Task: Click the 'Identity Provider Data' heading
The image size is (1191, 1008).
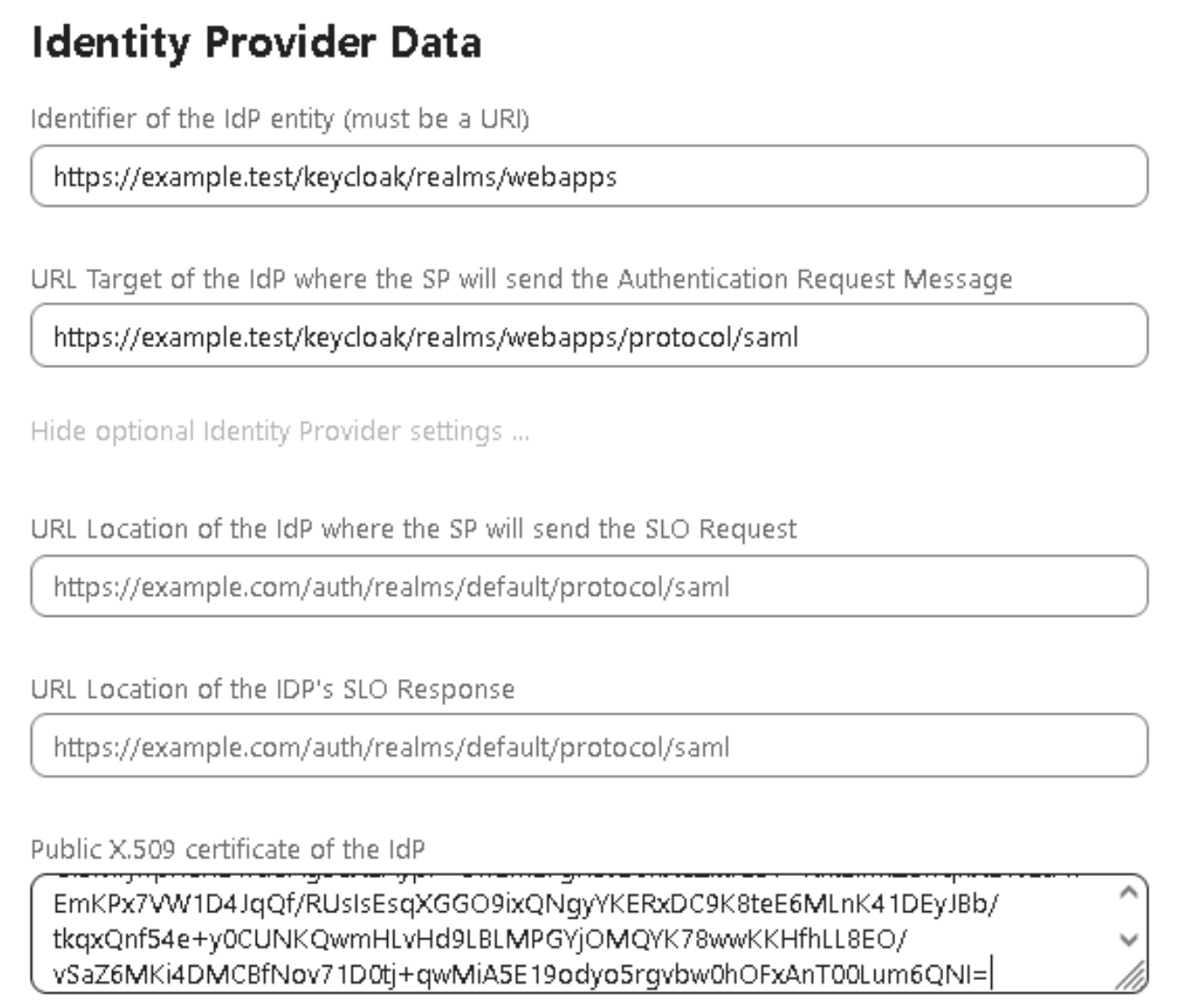Action: point(256,43)
